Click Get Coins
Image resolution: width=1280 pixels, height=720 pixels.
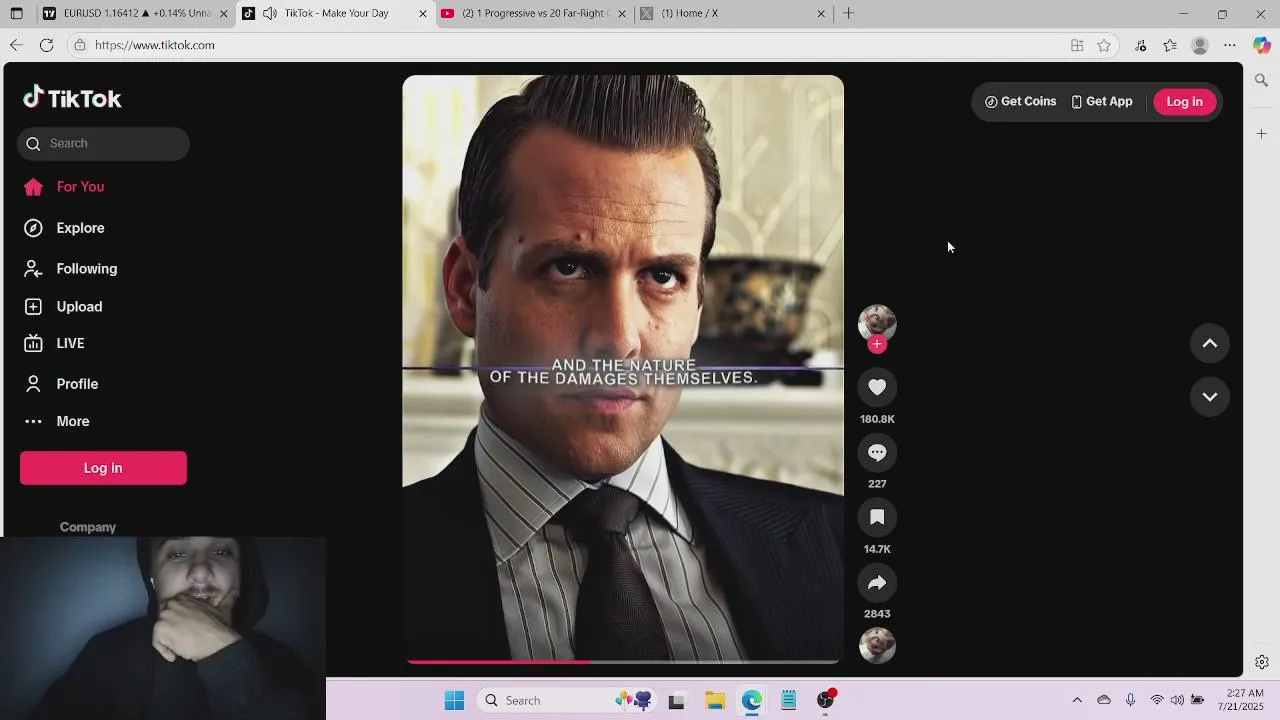1020,102
